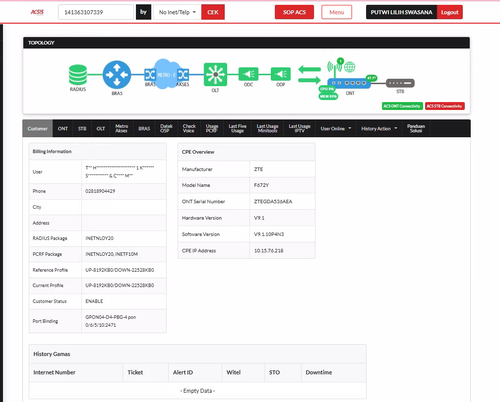Click the Witel column header

234,372
